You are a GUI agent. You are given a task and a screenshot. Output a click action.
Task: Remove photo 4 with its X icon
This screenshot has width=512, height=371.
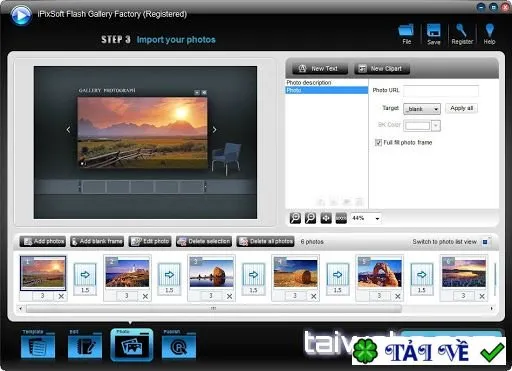click(x=314, y=296)
